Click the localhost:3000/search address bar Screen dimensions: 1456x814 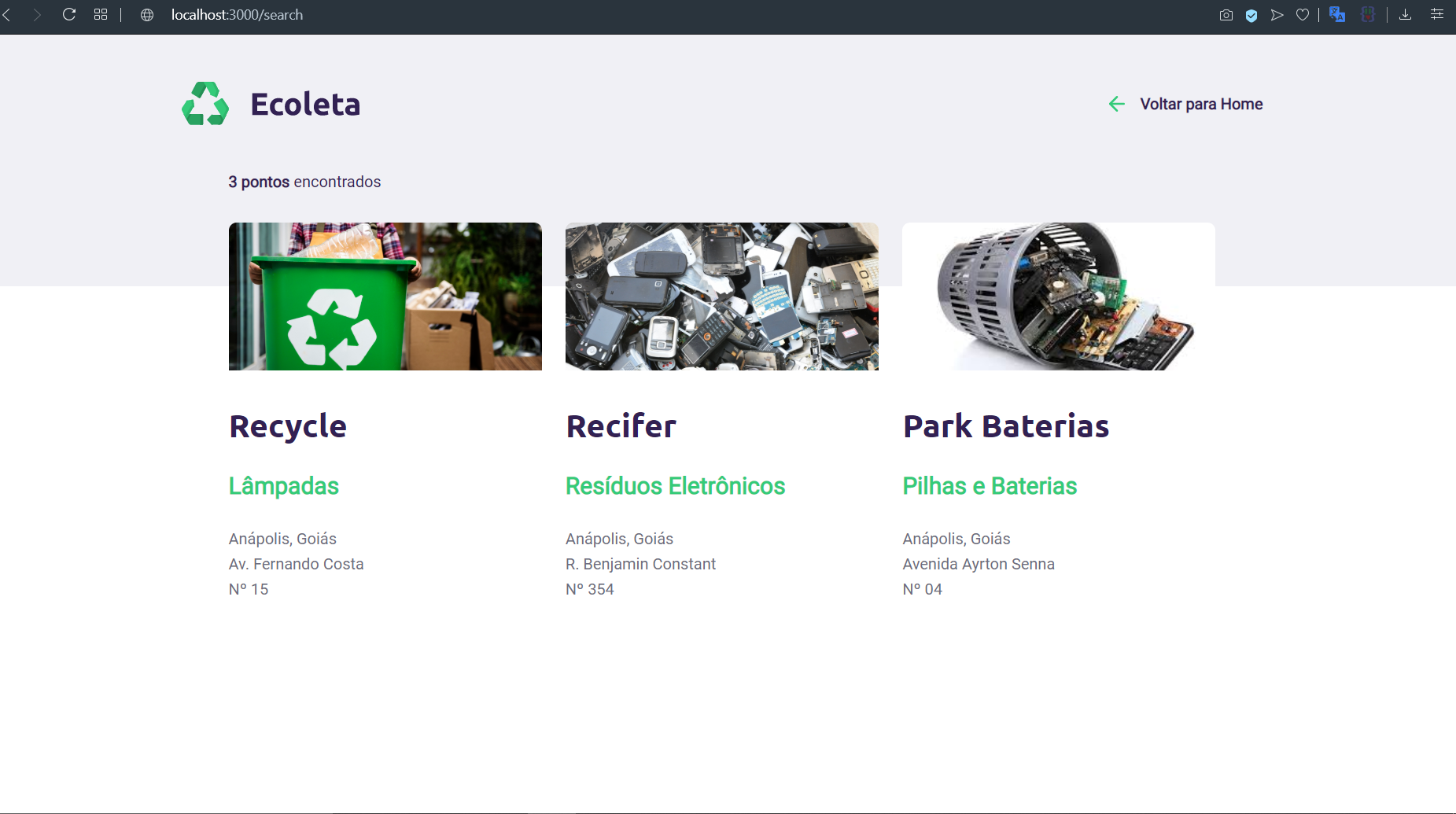(x=237, y=15)
